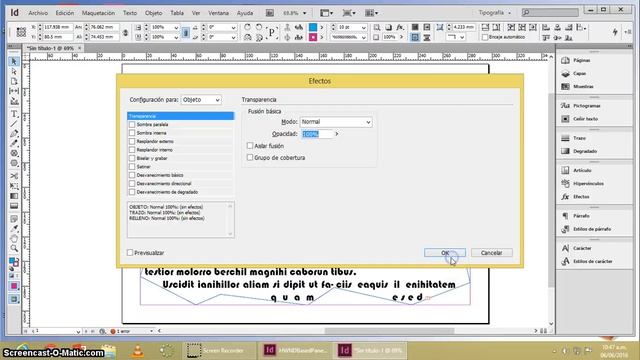Enable the Bisel y grabar checkbox

132,158
